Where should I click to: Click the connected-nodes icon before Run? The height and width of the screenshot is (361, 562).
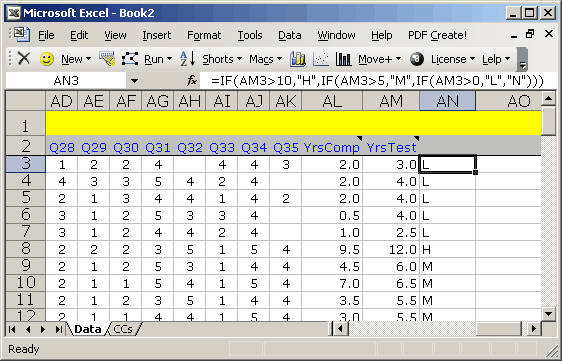pos(130,59)
